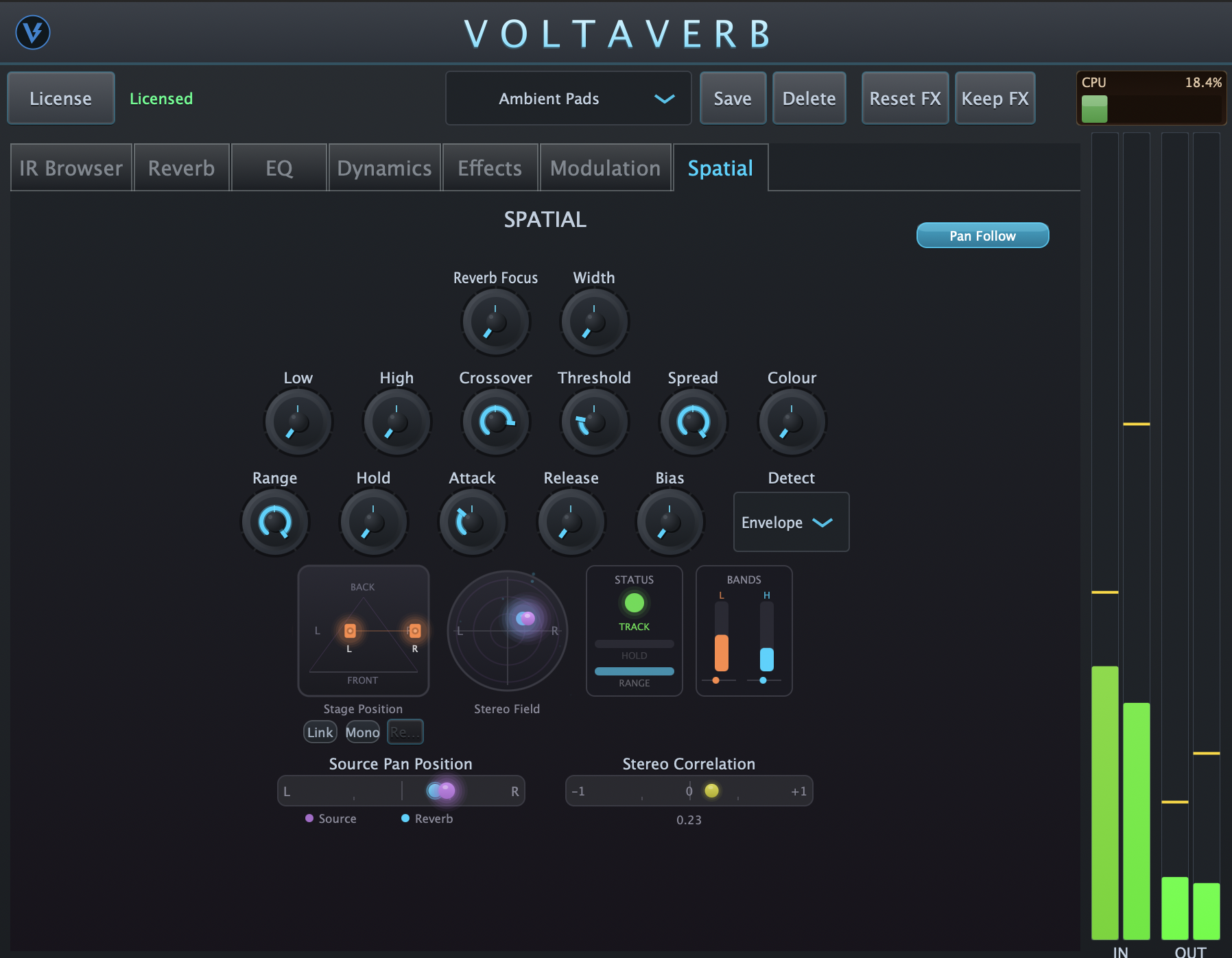Click the right speaker in Stage Position
The width and height of the screenshot is (1232, 958).
click(414, 631)
